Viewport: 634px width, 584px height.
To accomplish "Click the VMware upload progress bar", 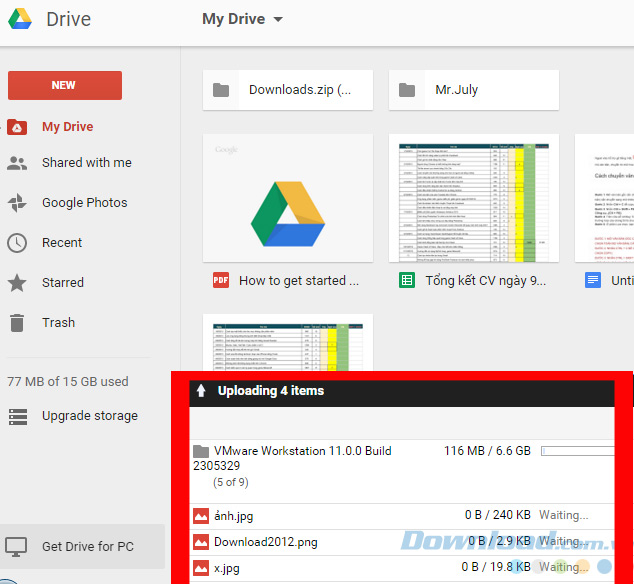I will pyautogui.click(x=578, y=451).
